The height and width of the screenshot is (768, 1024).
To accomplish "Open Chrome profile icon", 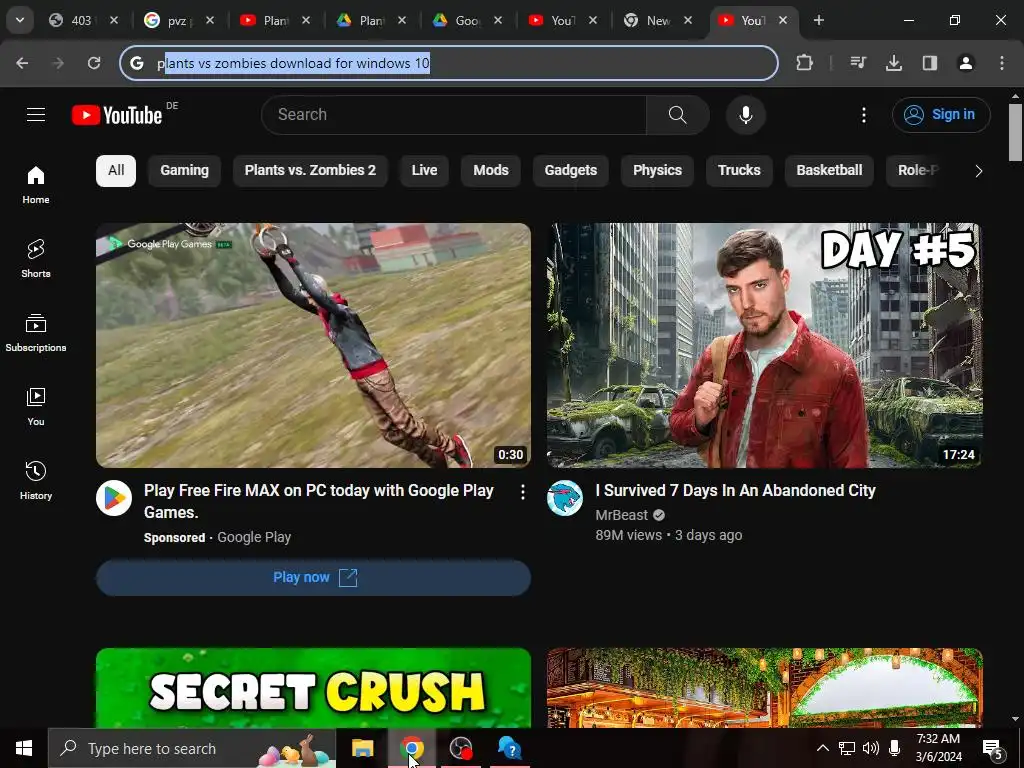I will coord(966,63).
